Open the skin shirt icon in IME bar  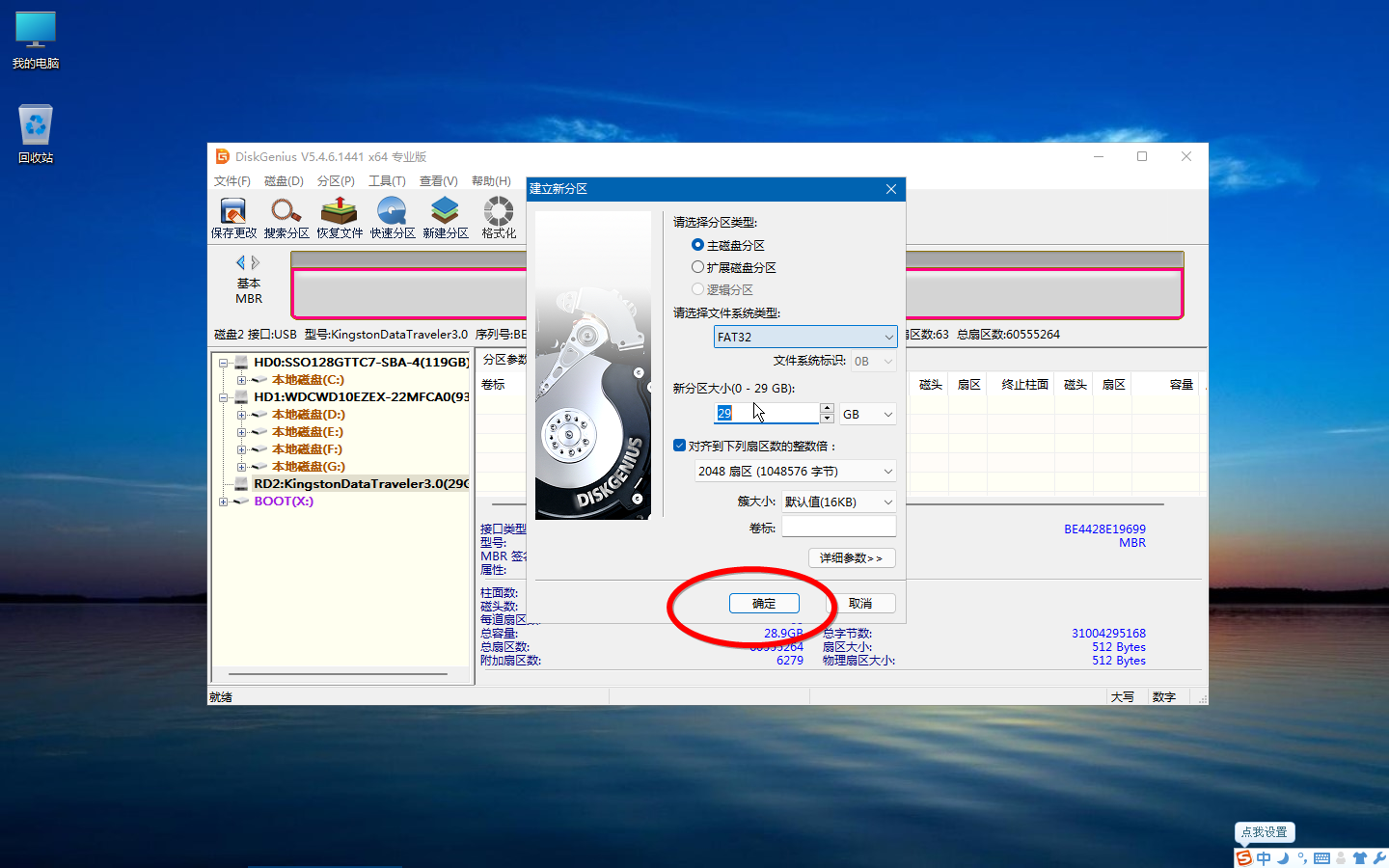(x=1360, y=857)
